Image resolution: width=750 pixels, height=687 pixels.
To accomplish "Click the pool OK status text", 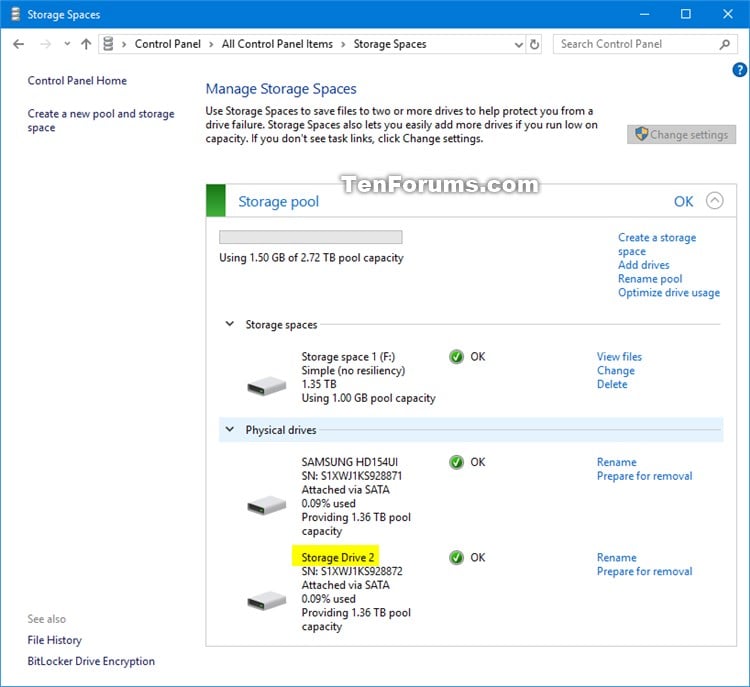I will pyautogui.click(x=683, y=201).
